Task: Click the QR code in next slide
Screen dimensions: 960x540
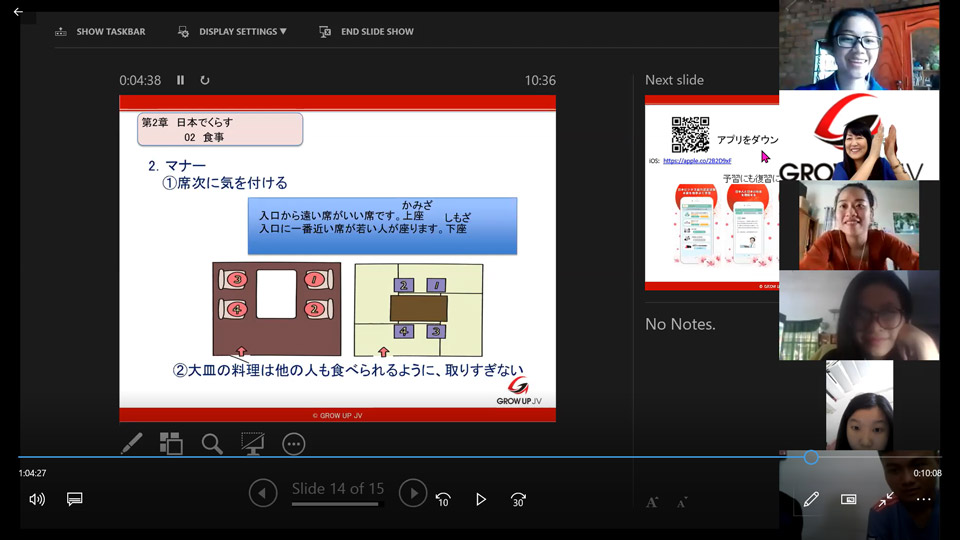Action: coord(690,135)
